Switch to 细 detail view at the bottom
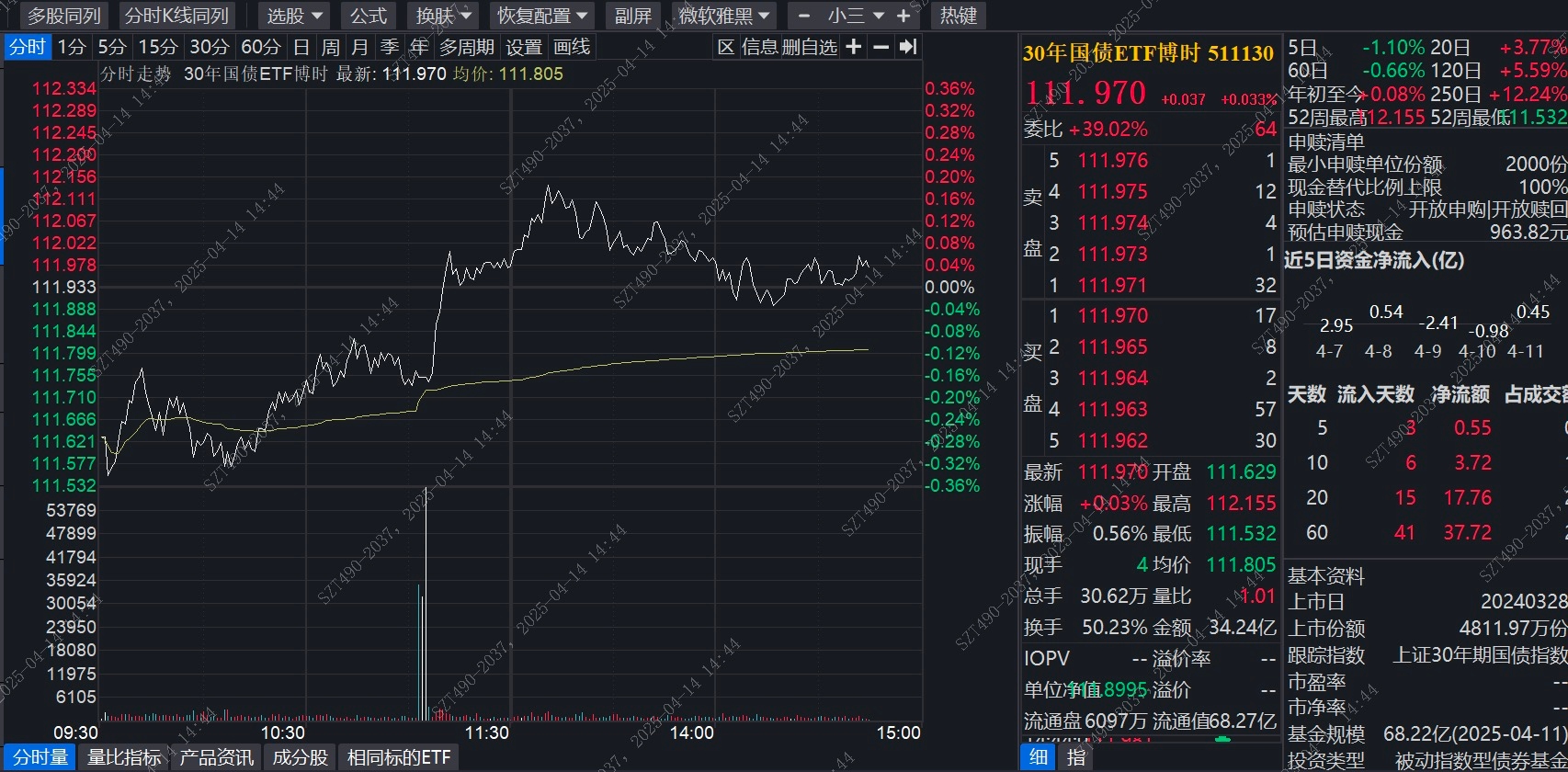 (1038, 757)
